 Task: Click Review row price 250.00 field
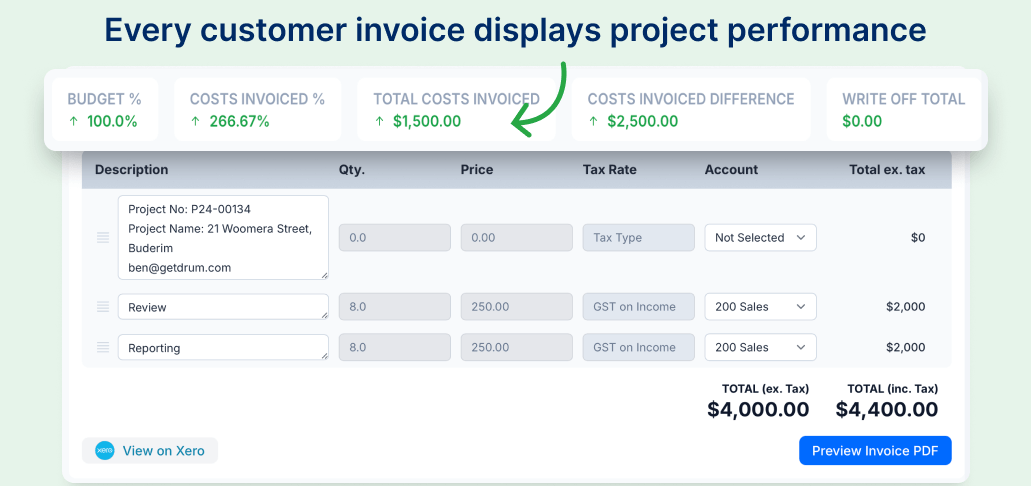(517, 306)
